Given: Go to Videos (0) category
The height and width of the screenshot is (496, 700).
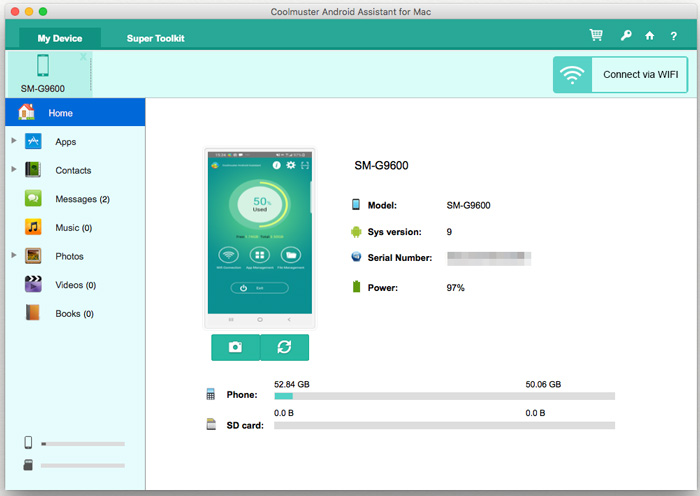Looking at the screenshot, I should click(x=75, y=285).
